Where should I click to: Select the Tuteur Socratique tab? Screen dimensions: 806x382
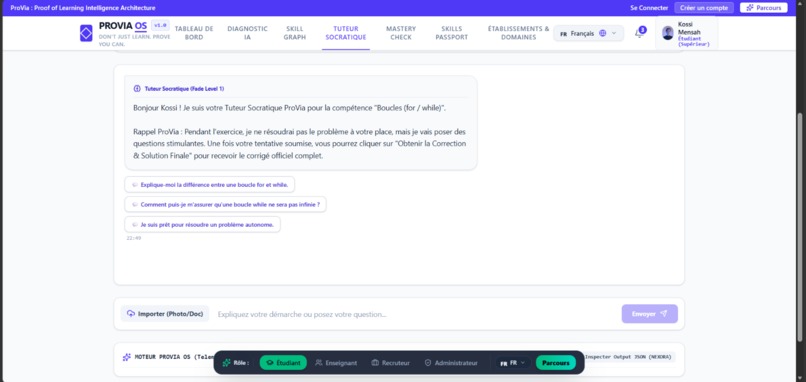[x=346, y=33]
